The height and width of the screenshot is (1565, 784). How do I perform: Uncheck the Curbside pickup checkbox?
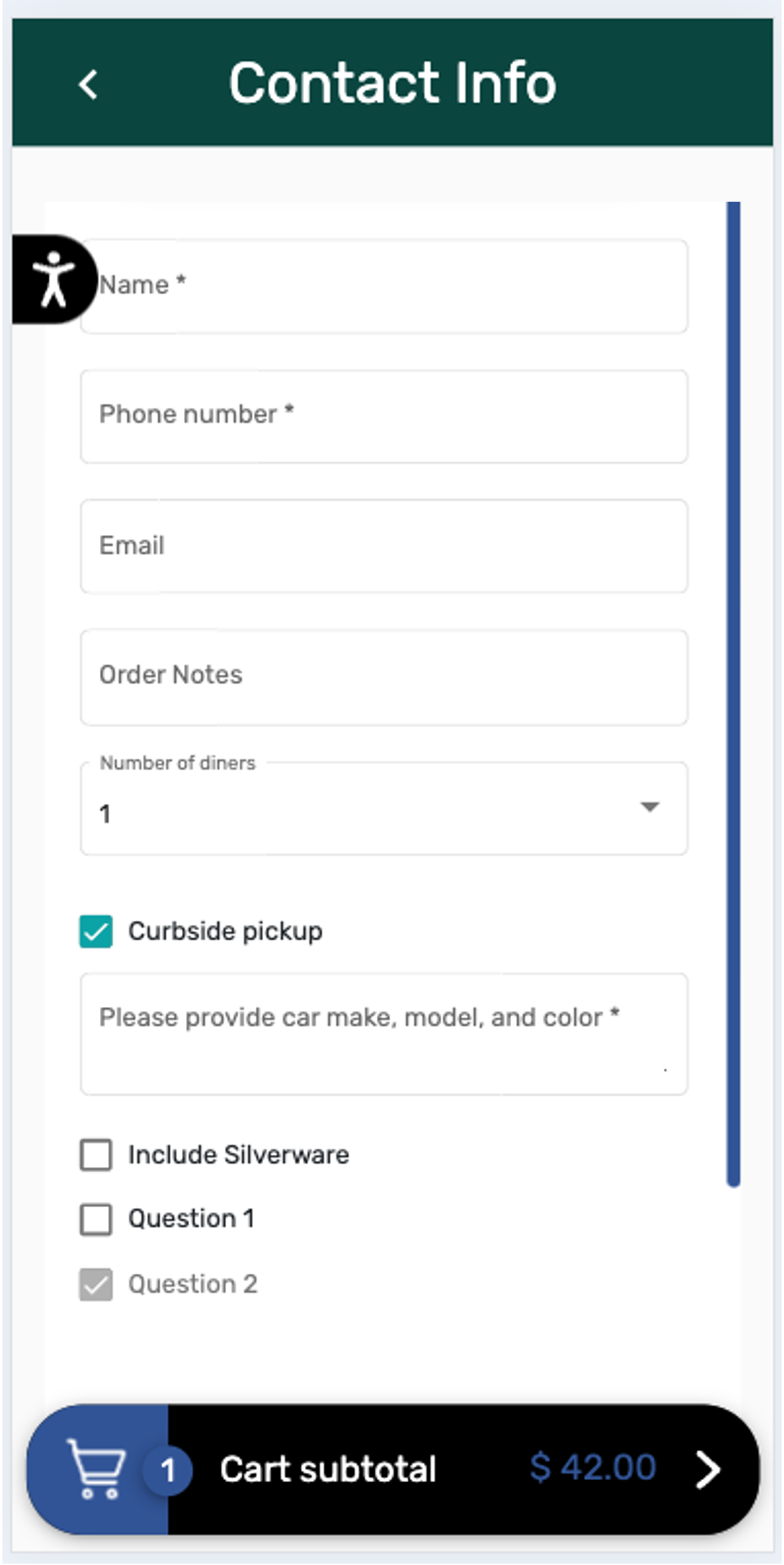point(96,931)
